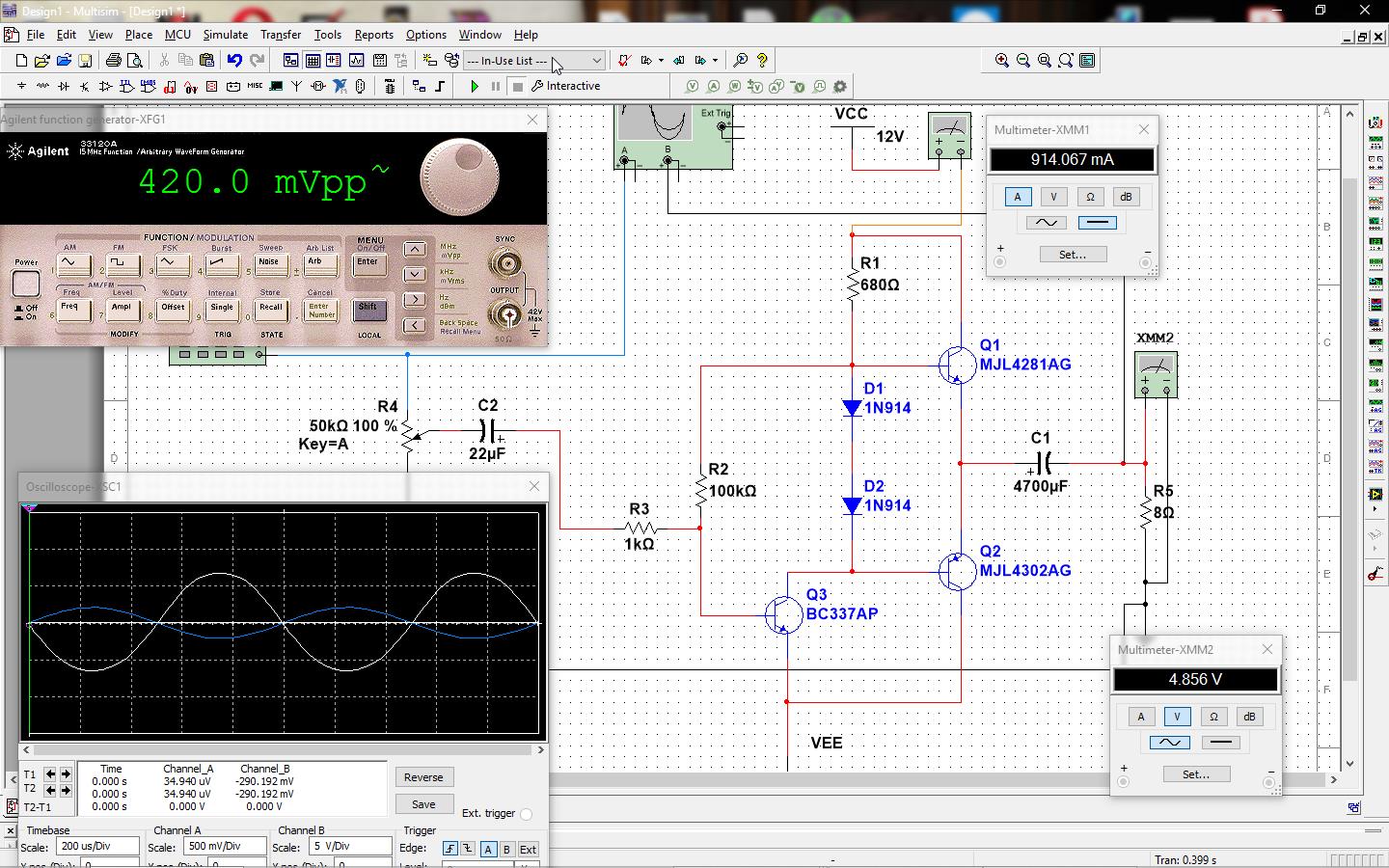Click Set... button in Multimeter-XMM2
Image resolution: width=1389 pixels, height=868 pixels.
click(x=1196, y=774)
